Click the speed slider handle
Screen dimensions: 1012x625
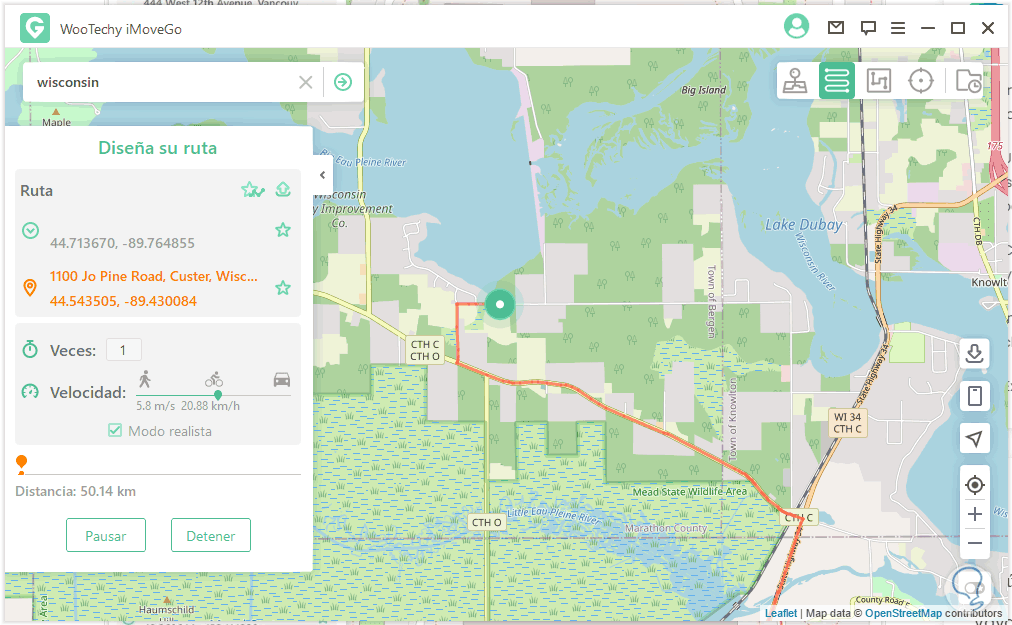pyautogui.click(x=218, y=394)
